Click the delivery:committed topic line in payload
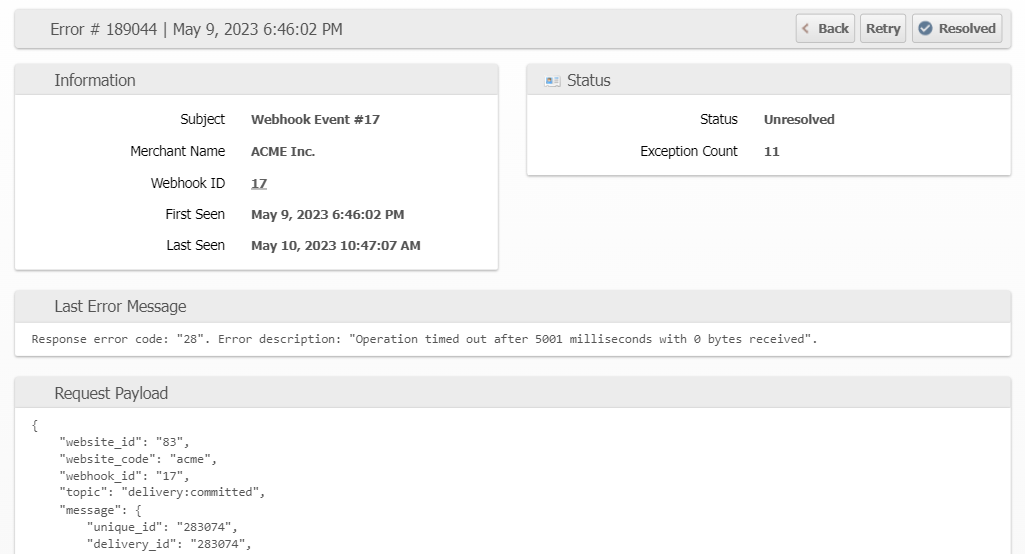1025x554 pixels. click(162, 492)
